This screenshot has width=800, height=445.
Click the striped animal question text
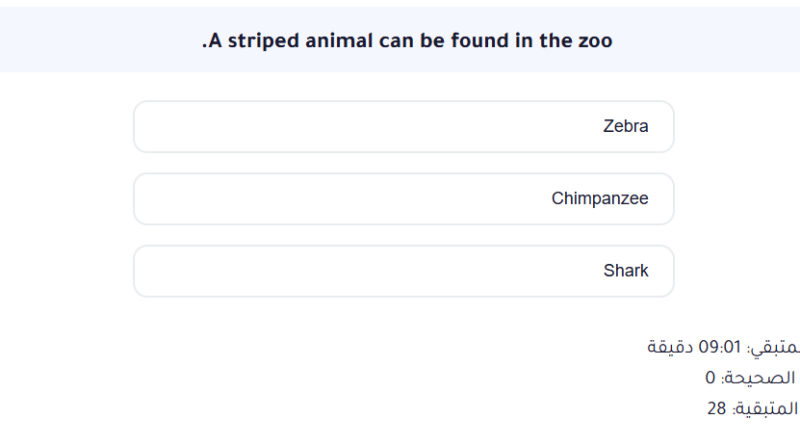tap(407, 41)
